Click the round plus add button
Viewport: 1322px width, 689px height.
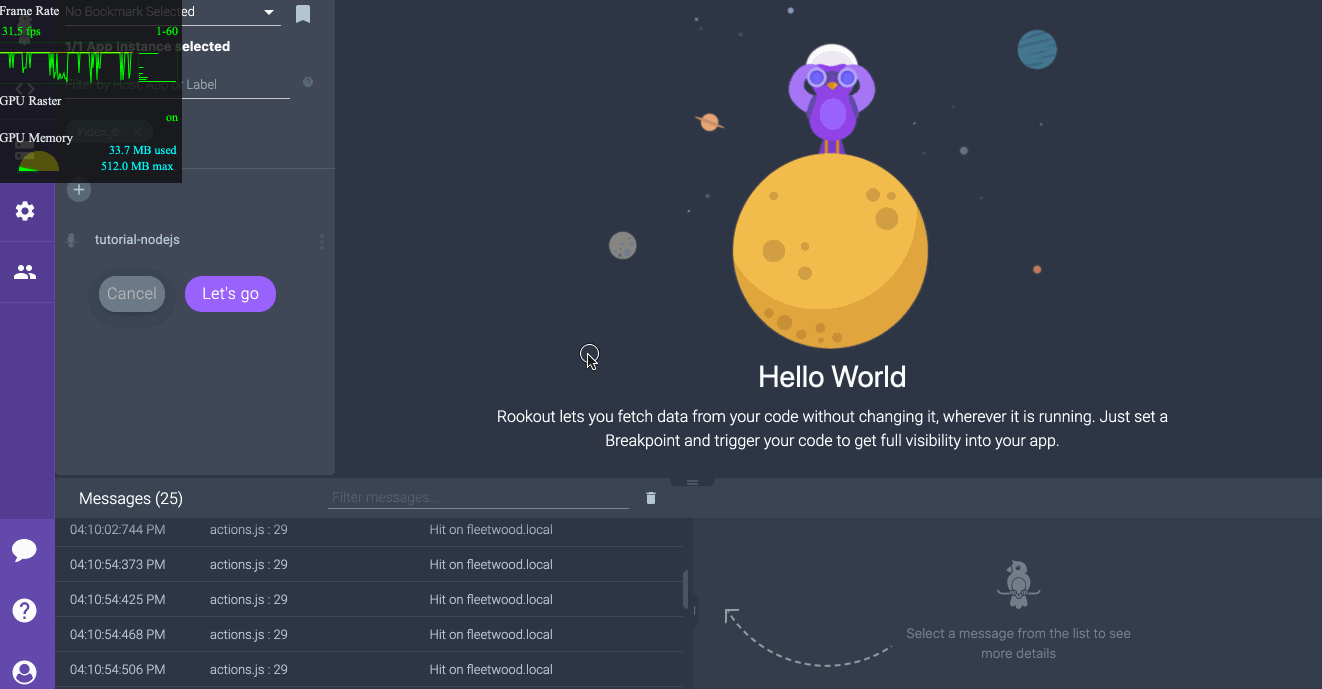79,189
